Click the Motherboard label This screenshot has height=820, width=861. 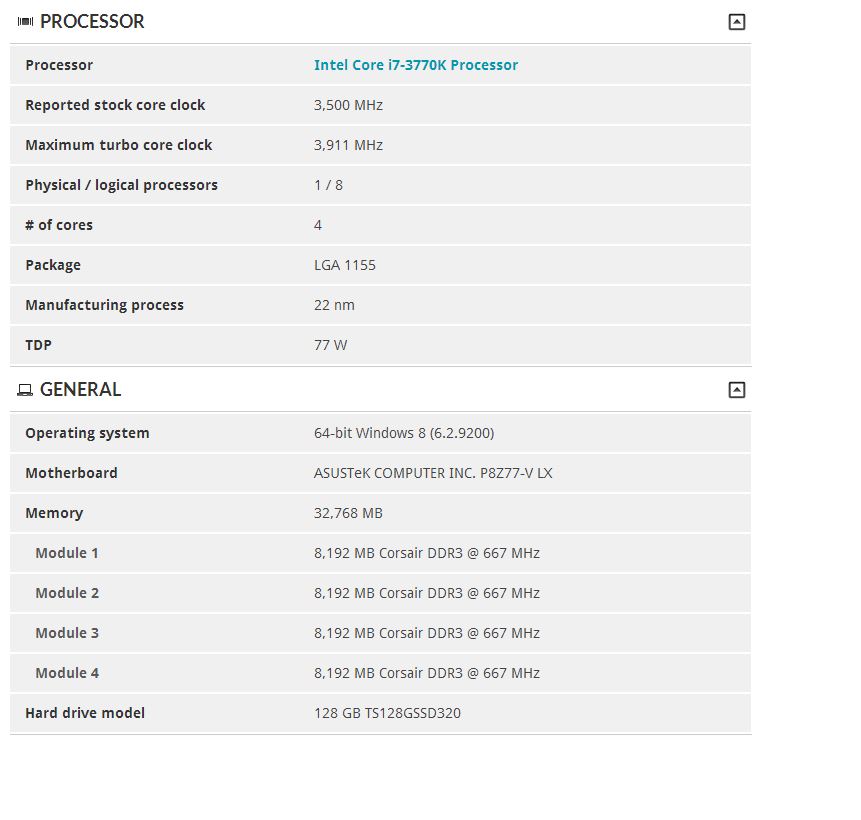point(71,473)
